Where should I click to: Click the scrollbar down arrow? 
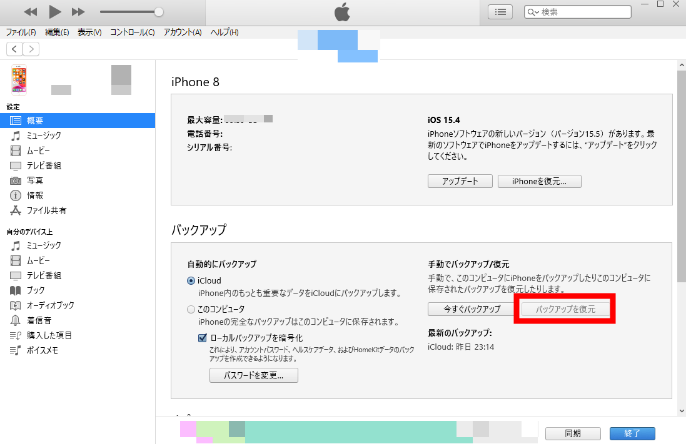[x=681, y=411]
